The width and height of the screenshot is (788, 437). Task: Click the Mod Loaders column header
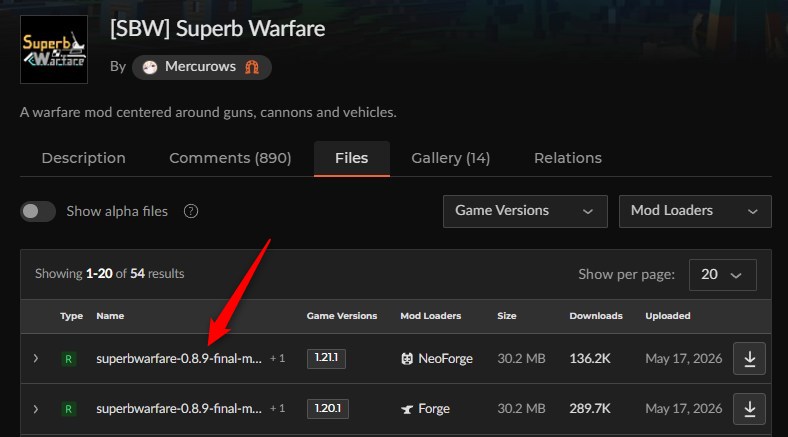point(431,316)
